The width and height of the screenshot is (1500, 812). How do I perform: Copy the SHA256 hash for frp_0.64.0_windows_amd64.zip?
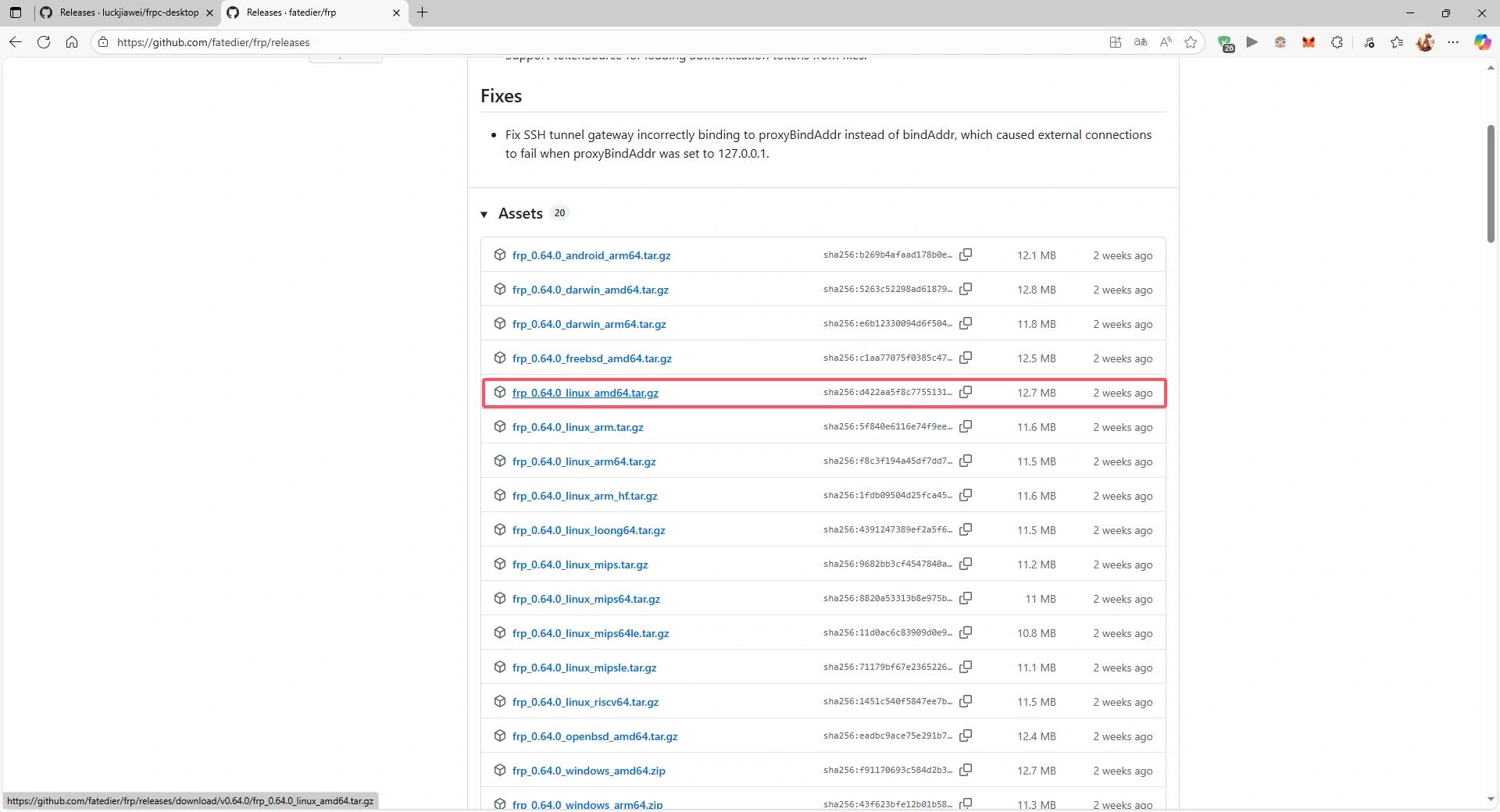[966, 770]
